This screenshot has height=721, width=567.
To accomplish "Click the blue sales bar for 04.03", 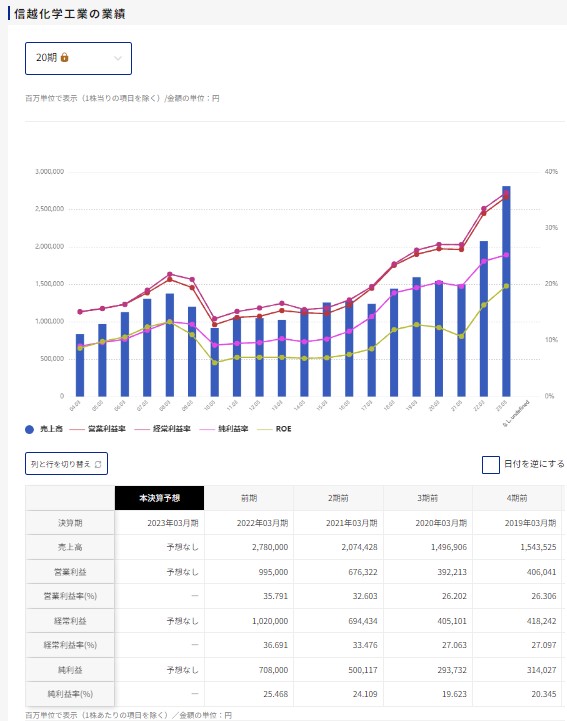I will pos(80,365).
